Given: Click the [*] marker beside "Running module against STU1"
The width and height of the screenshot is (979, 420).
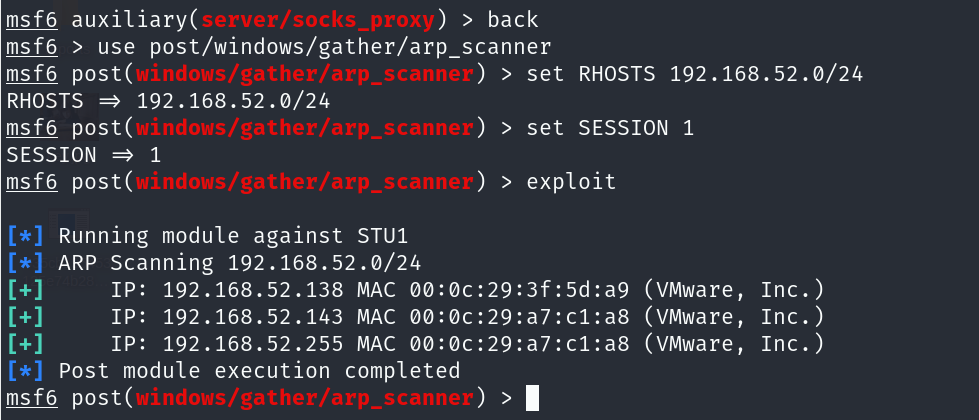Looking at the screenshot, I should point(24,236).
